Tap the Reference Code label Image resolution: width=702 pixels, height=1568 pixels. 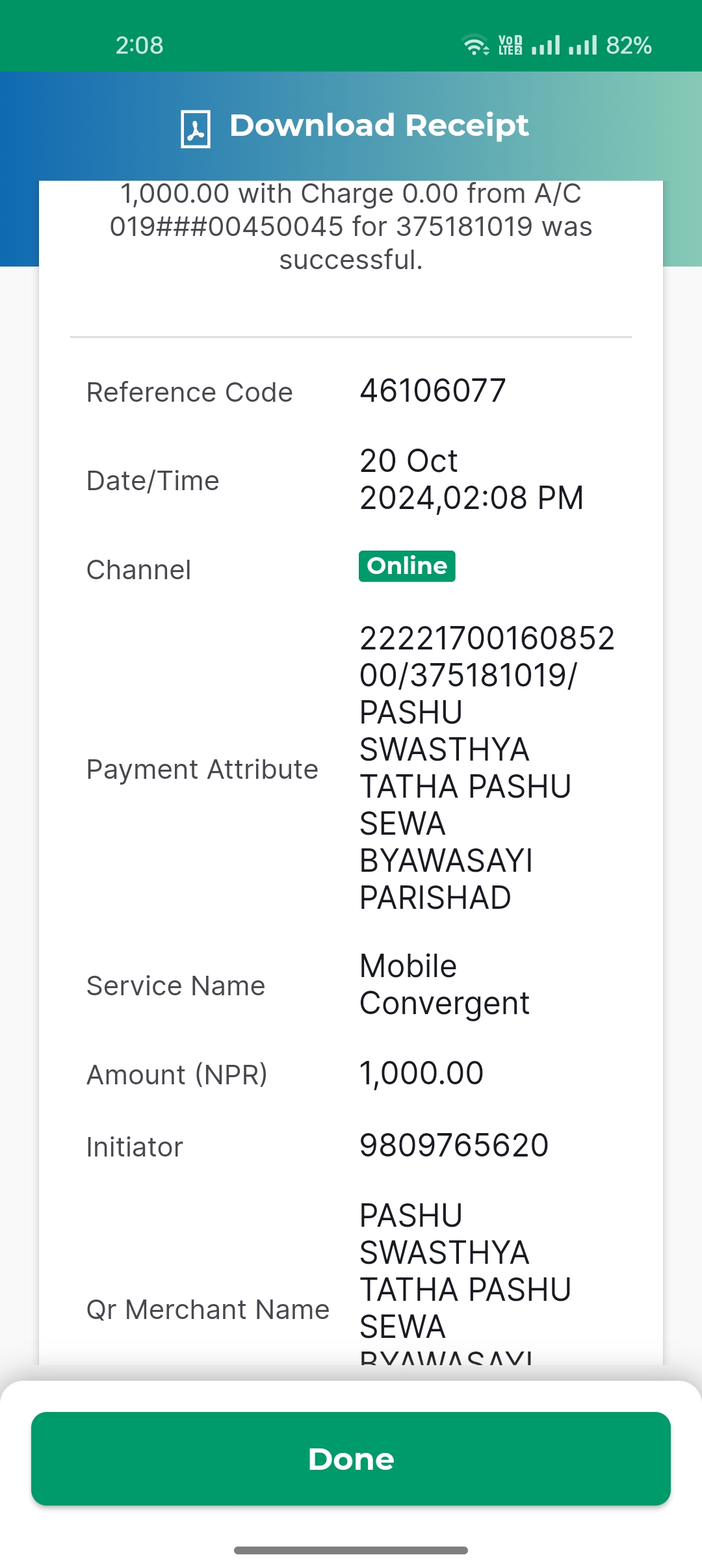(190, 392)
